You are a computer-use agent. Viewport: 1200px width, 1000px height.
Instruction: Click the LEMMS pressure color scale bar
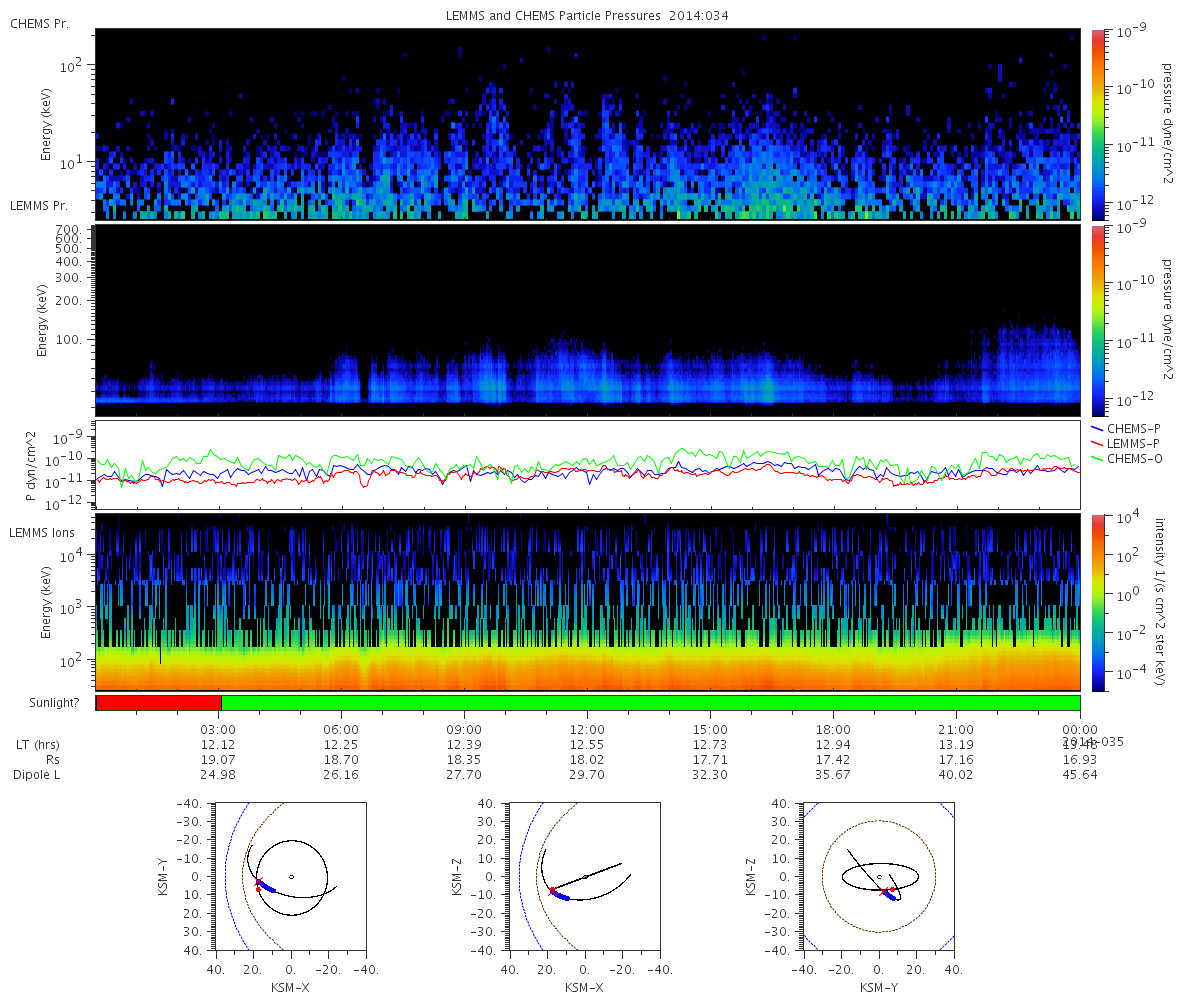coord(1097,320)
